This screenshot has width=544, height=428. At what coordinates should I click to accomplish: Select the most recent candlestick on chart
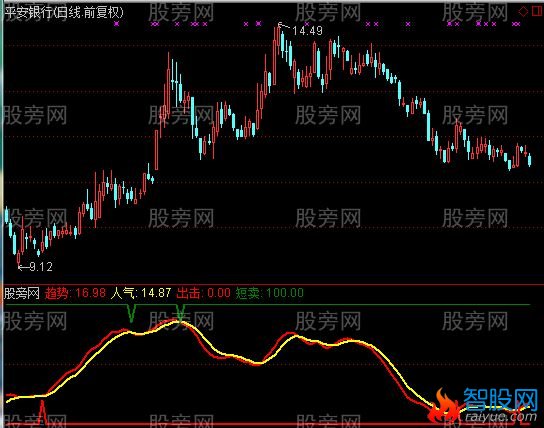529,160
